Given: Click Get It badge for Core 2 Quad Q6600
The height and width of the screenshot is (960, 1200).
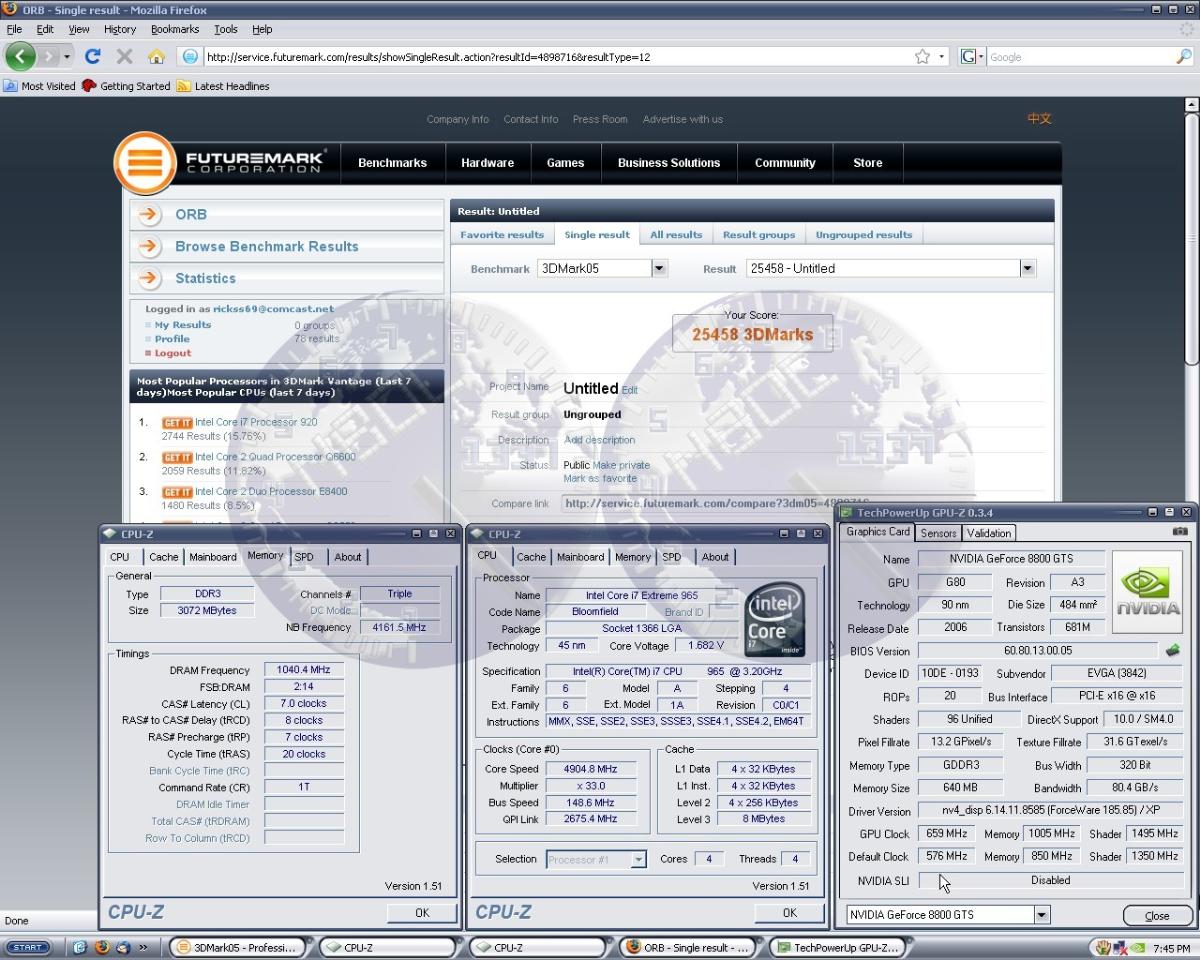Looking at the screenshot, I should coord(177,458).
